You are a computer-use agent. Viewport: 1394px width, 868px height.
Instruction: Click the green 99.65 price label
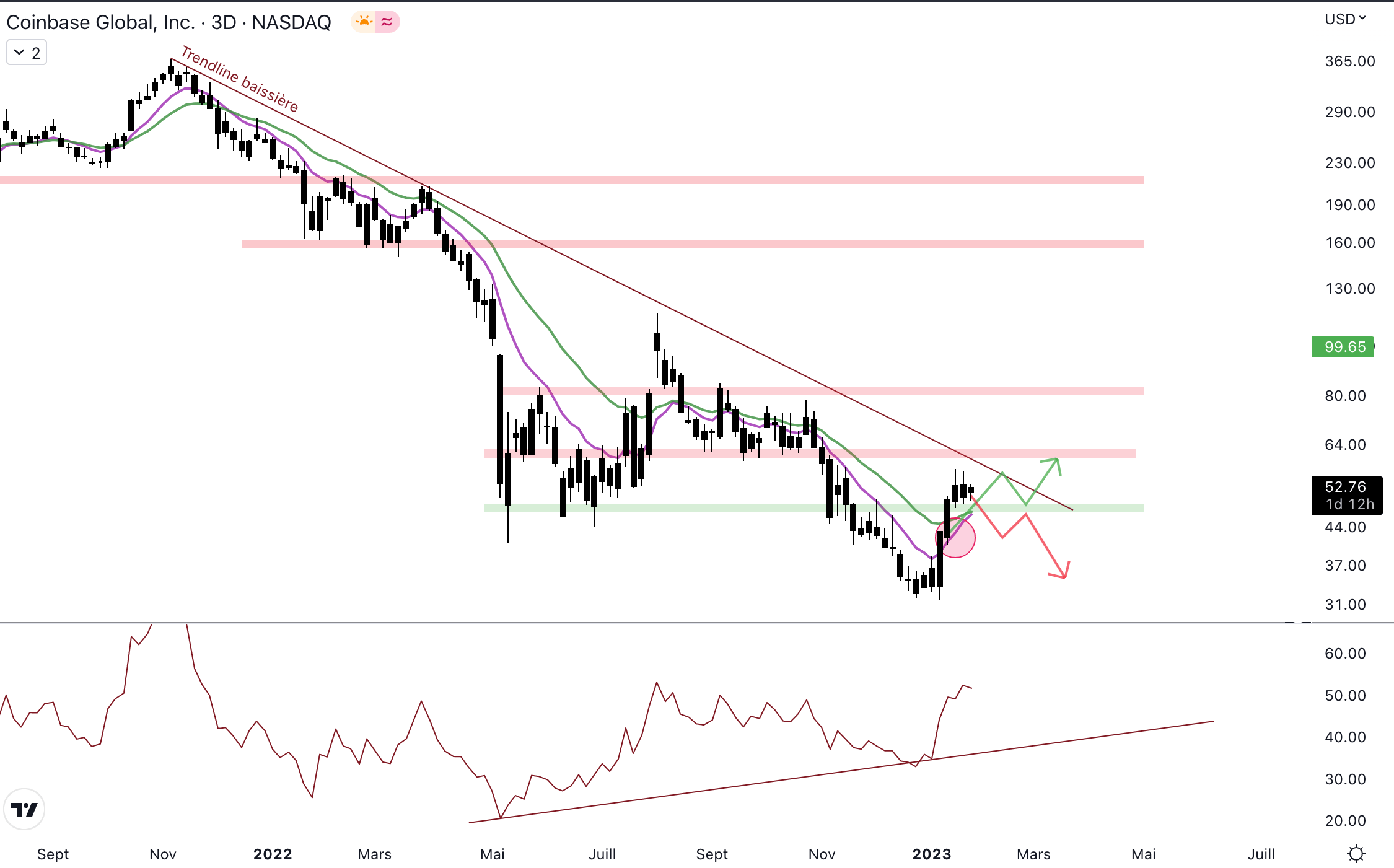click(1343, 347)
